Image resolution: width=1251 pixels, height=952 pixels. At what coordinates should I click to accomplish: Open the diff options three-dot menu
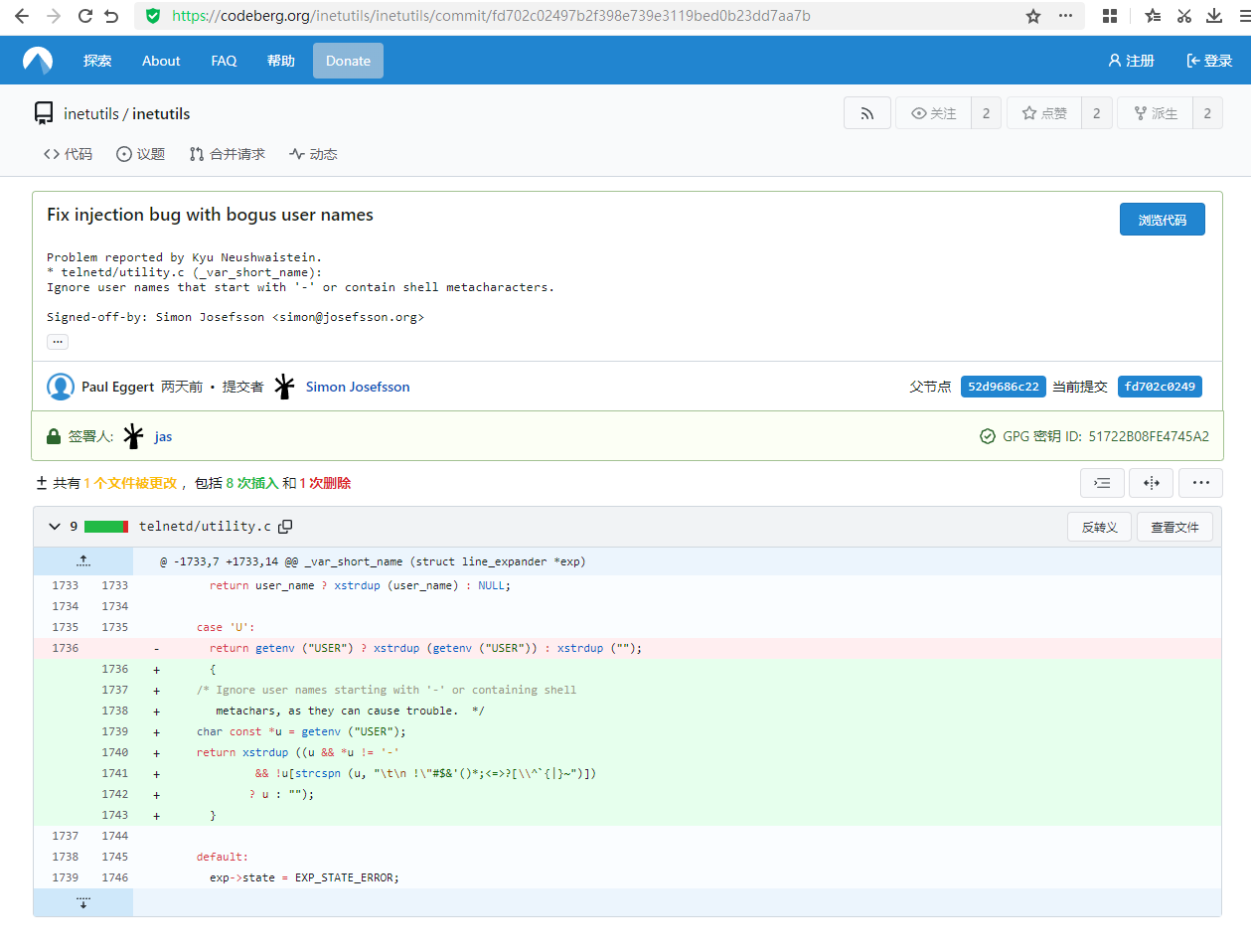point(1200,483)
